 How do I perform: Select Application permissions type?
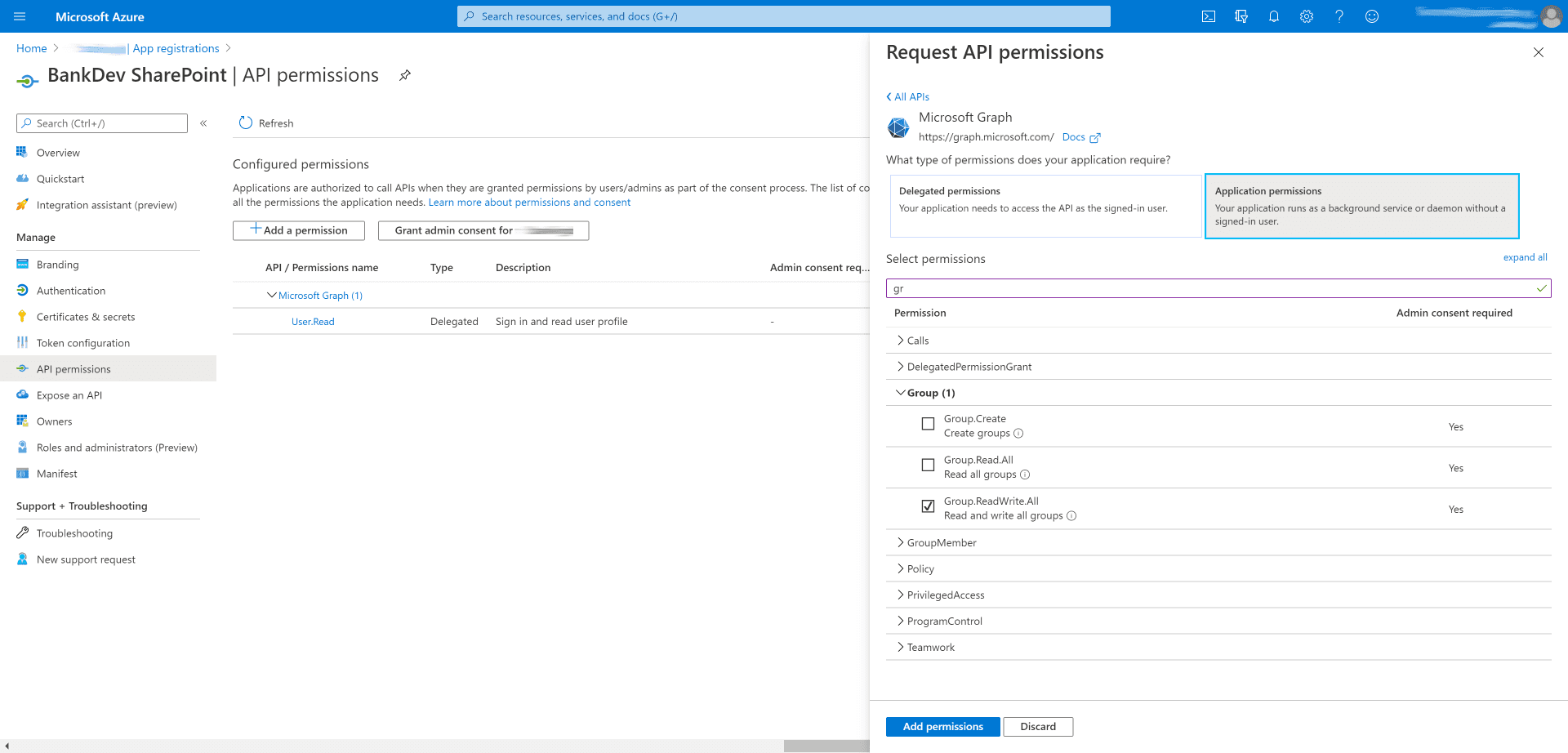pyautogui.click(x=1362, y=206)
